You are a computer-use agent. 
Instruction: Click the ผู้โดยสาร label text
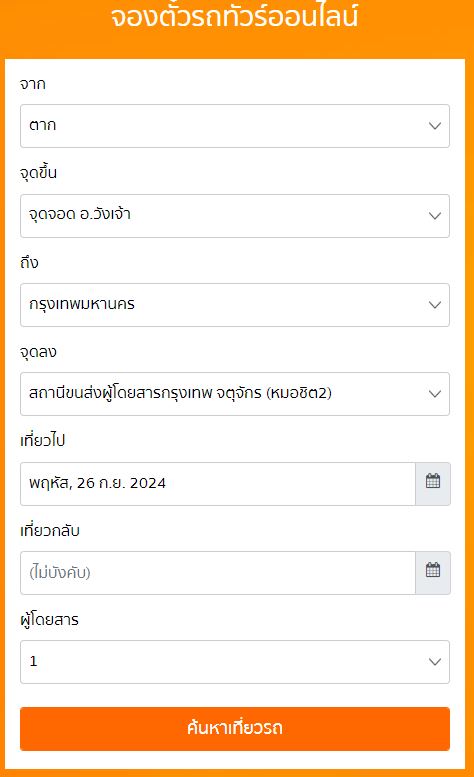pyautogui.click(x=49, y=619)
